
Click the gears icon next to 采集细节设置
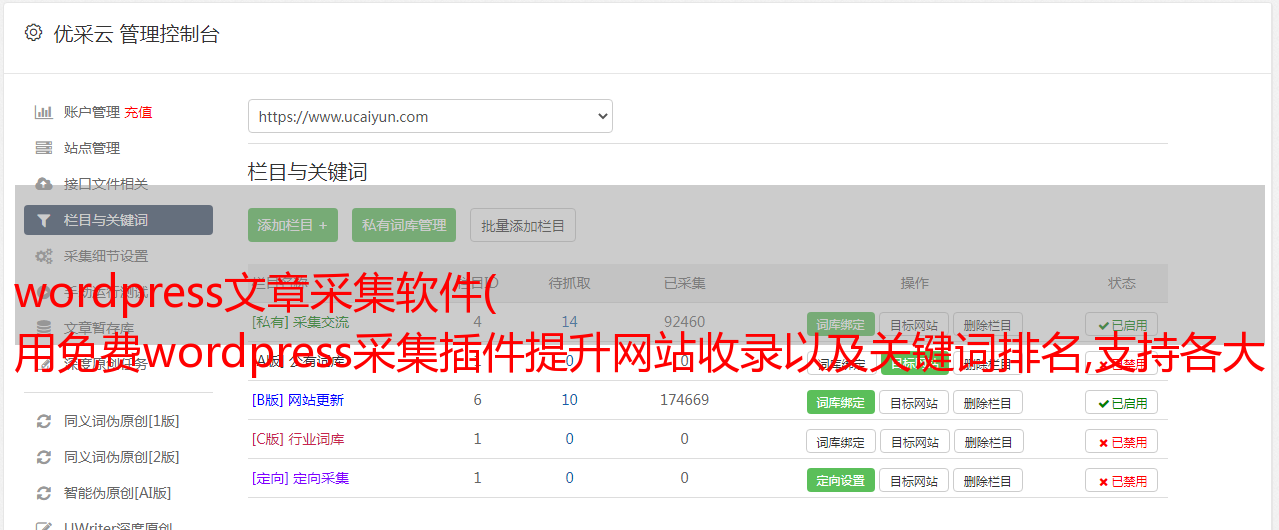coord(43,256)
